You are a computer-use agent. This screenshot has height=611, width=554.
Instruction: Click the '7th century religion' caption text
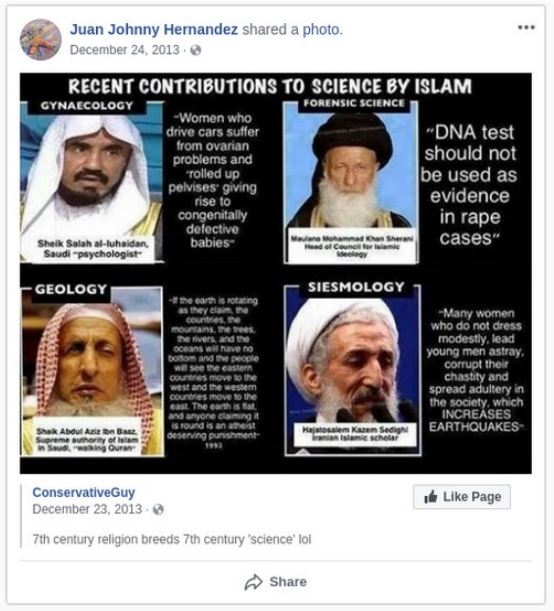point(172,539)
